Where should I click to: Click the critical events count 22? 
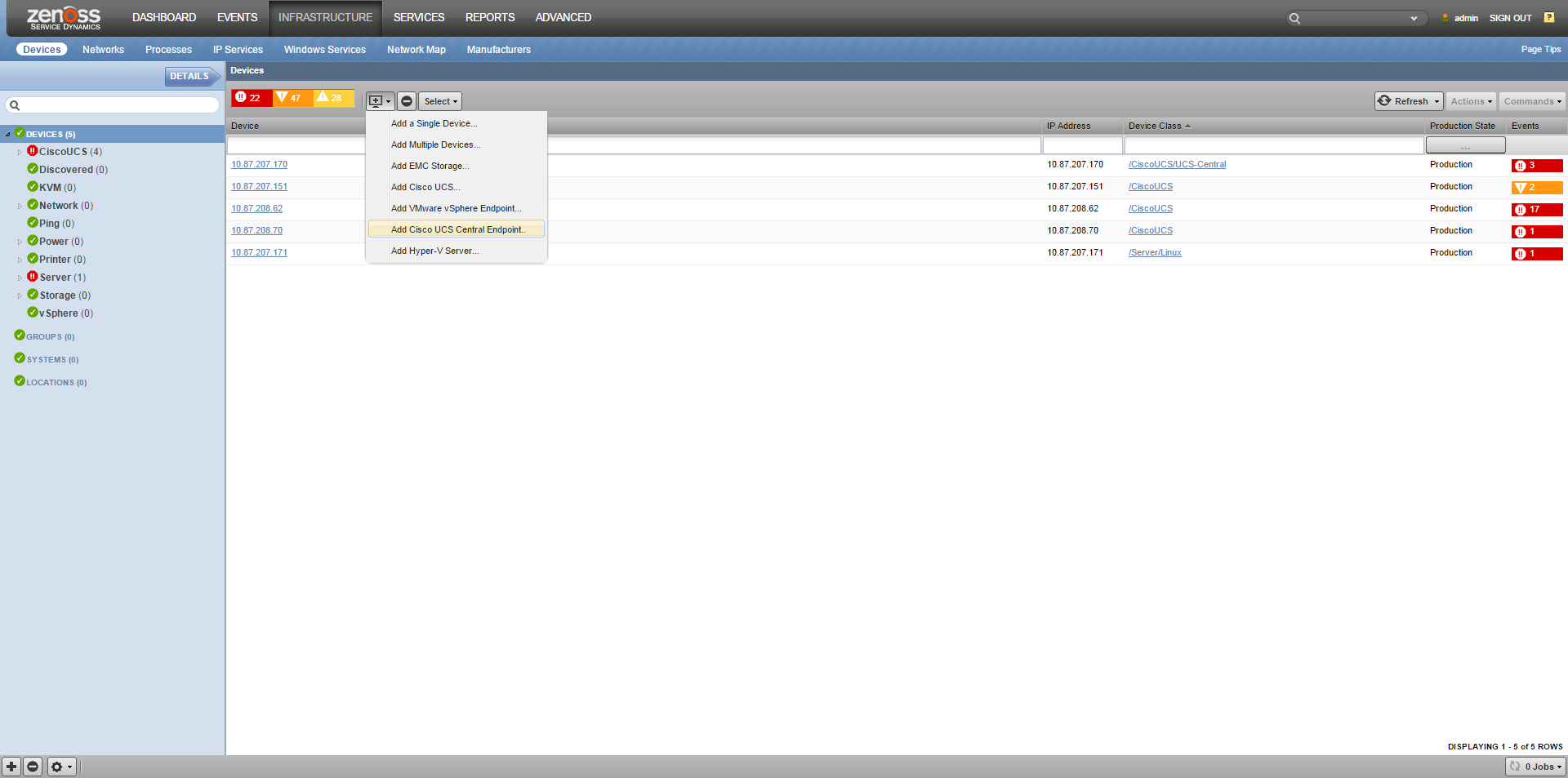pyautogui.click(x=252, y=98)
